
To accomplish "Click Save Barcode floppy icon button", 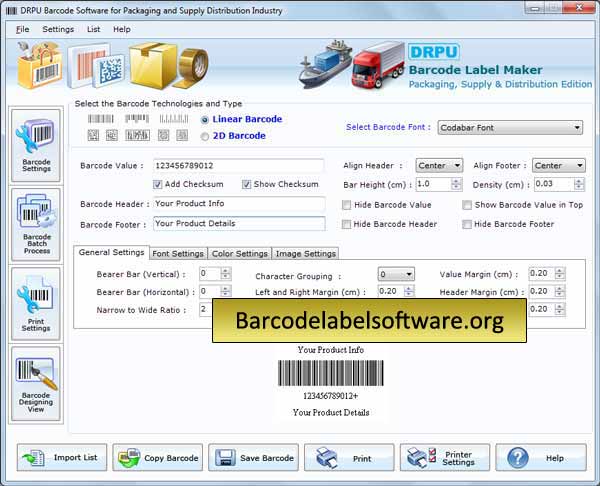I will coord(253,457).
